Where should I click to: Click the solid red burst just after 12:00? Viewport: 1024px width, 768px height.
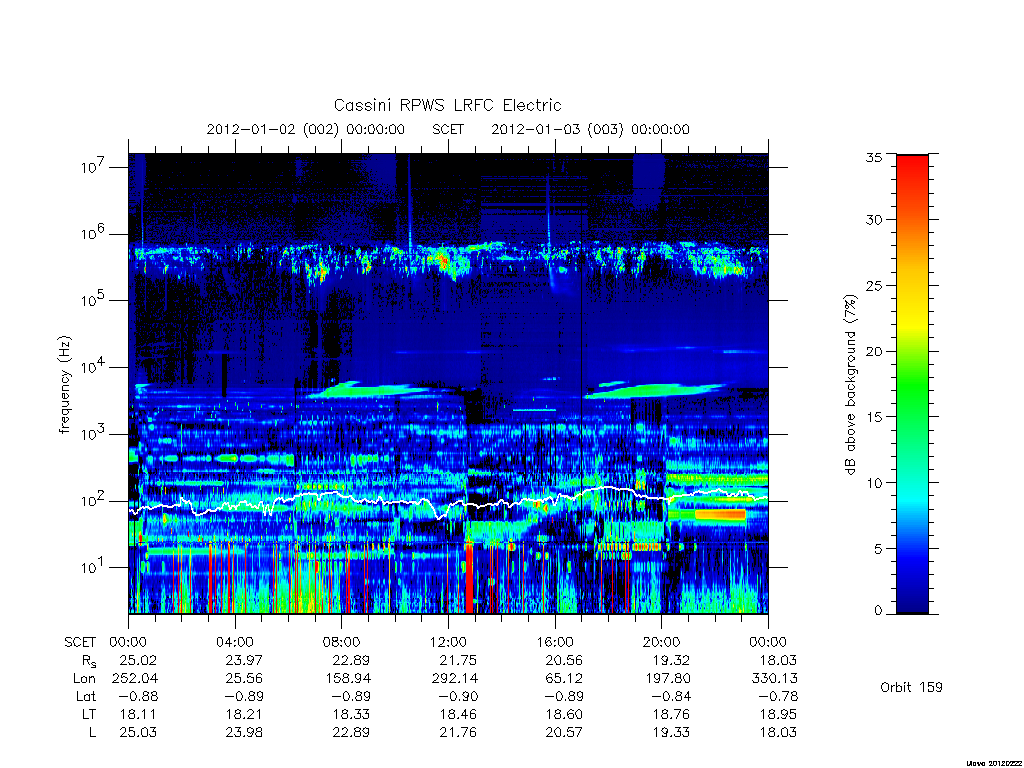(469, 577)
